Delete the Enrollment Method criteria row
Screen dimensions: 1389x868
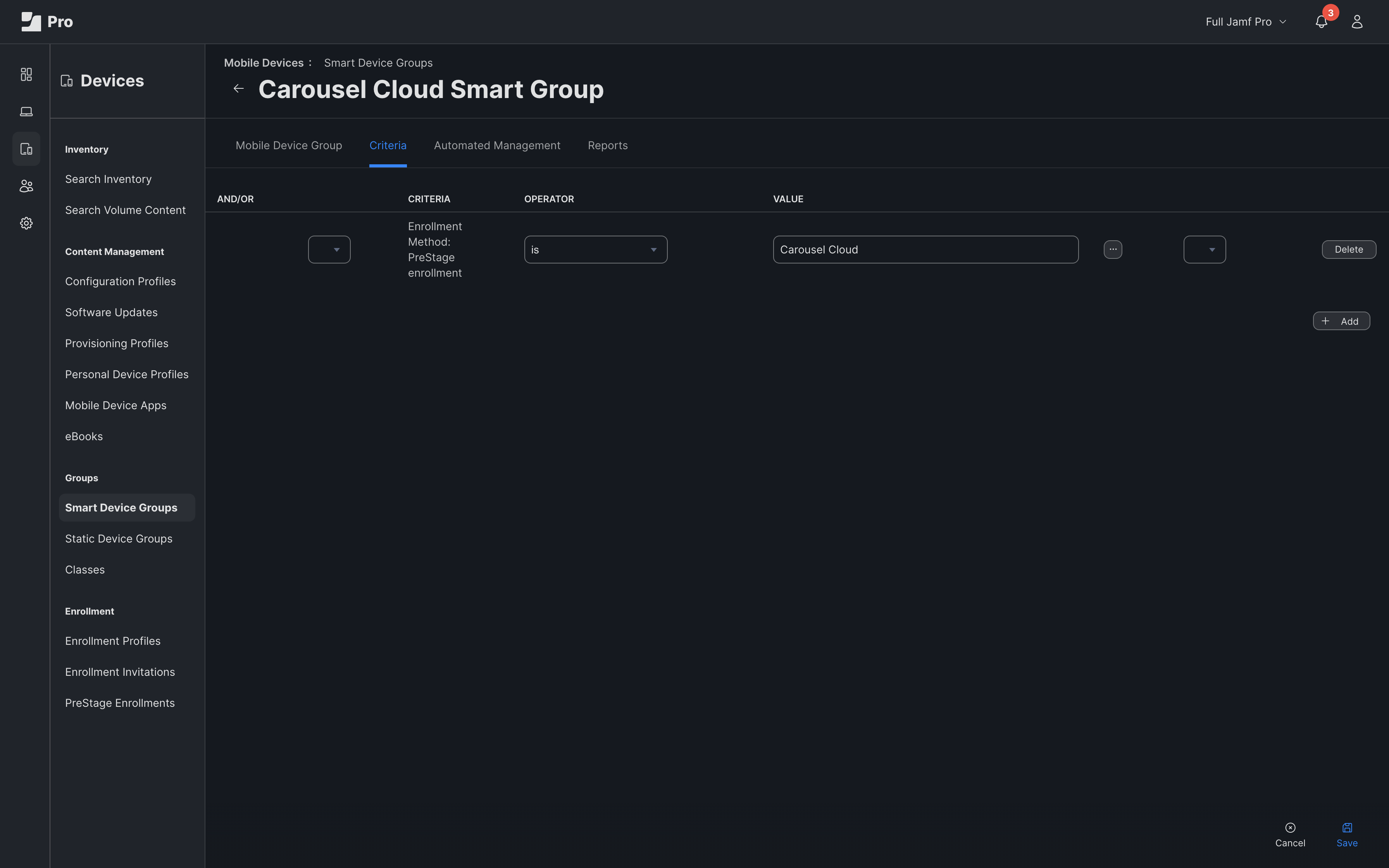click(x=1349, y=249)
